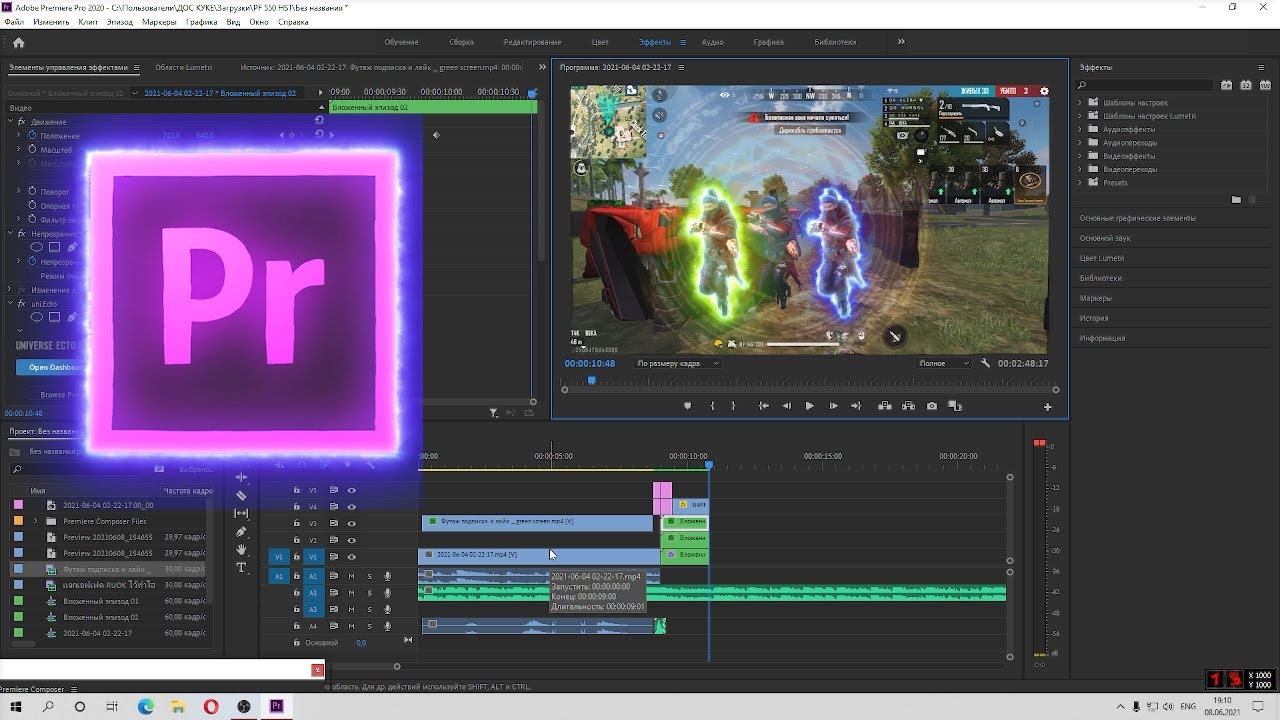1280x720 pixels.
Task: Select the Ripple Edit tool
Action: pos(241,477)
